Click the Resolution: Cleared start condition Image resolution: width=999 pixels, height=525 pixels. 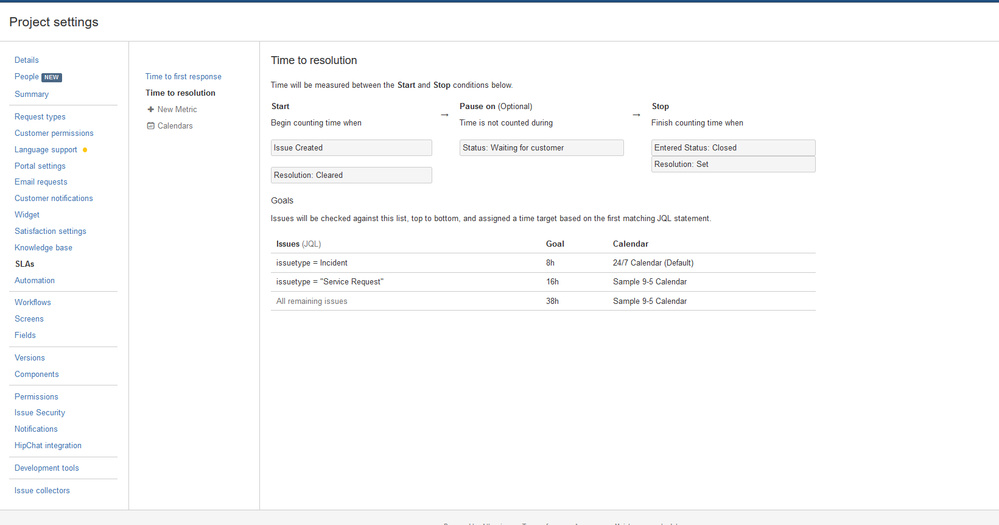(352, 175)
